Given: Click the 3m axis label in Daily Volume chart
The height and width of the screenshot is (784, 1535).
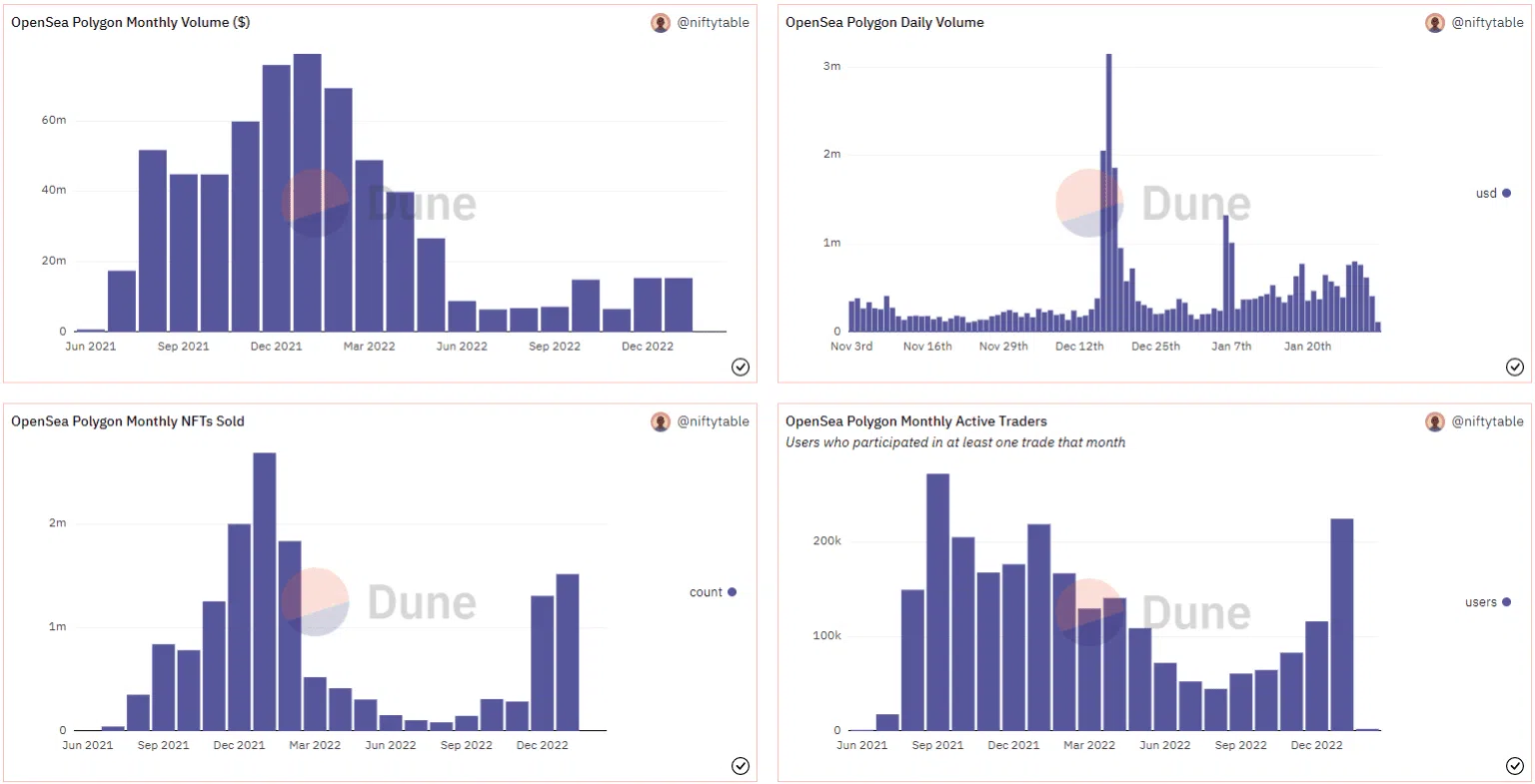Looking at the screenshot, I should click(x=831, y=66).
